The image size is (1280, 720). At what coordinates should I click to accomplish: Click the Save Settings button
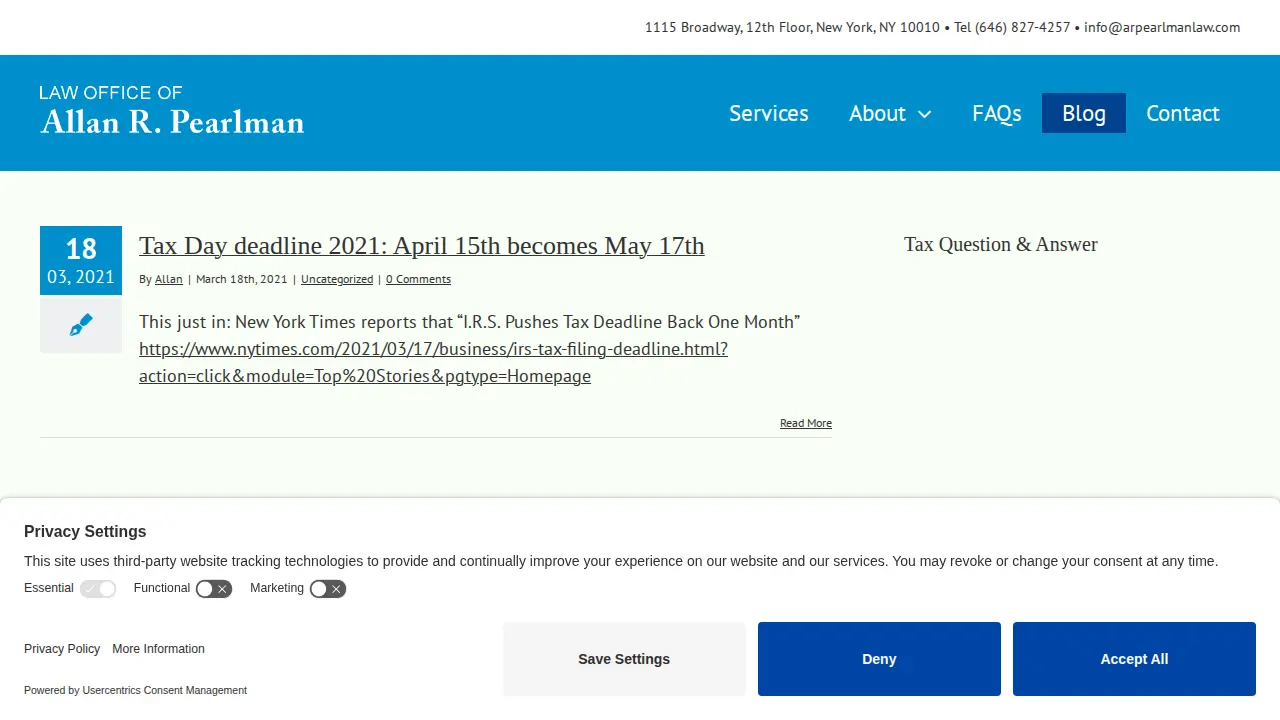(624, 659)
